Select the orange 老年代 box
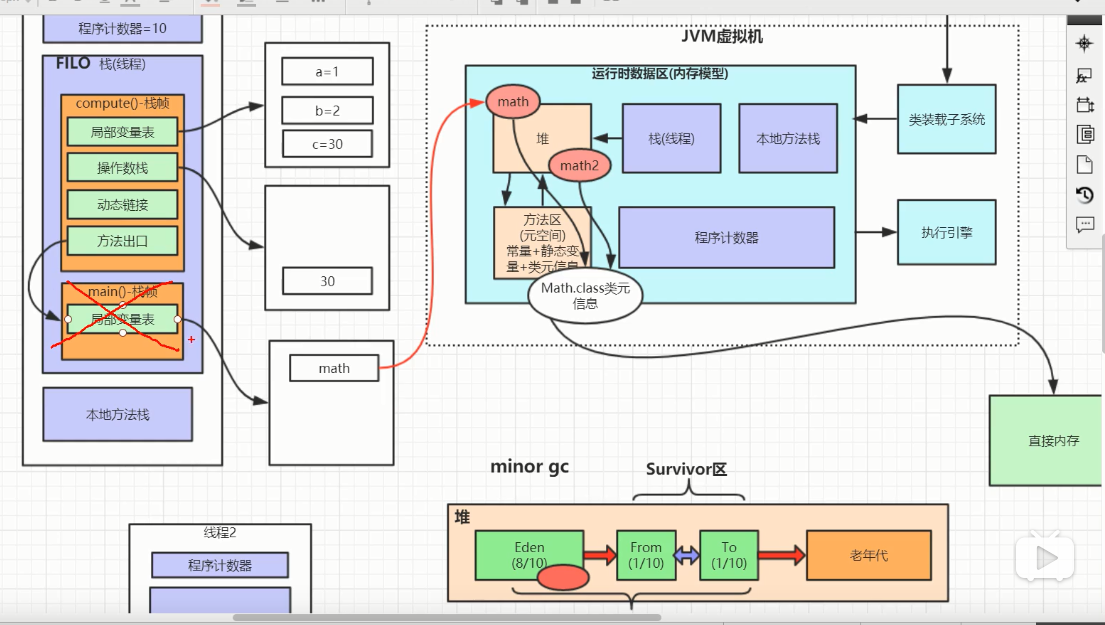Screen dimensions: 1105x625 pyautogui.click(x=869, y=555)
